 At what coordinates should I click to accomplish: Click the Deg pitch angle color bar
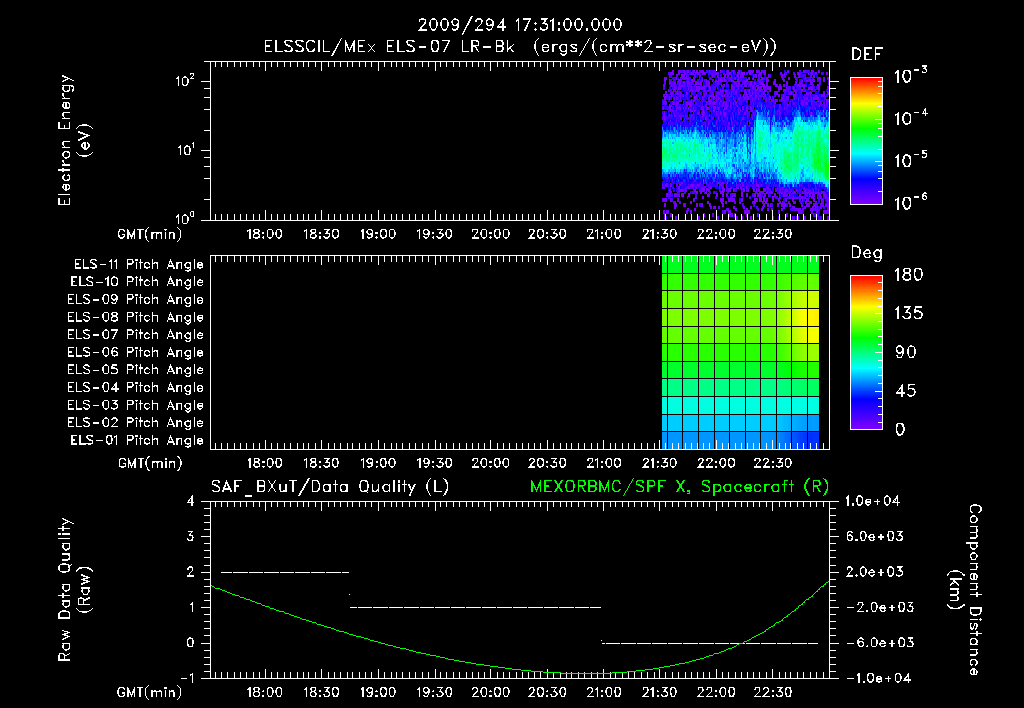tap(867, 353)
